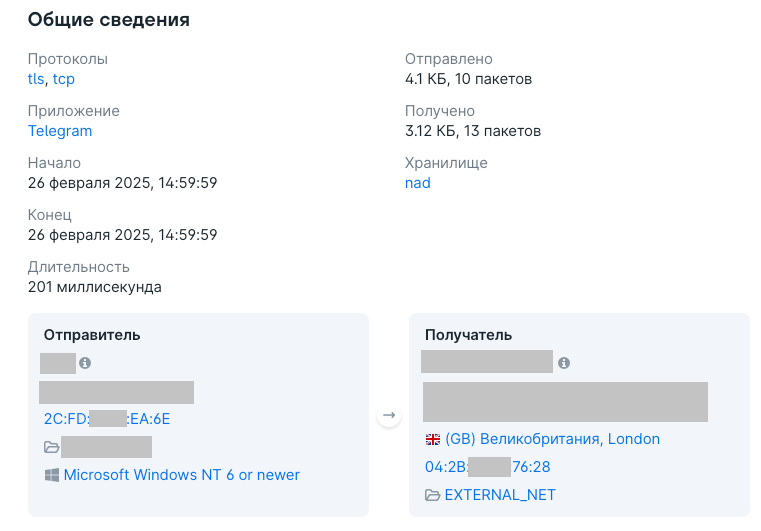
Task: Click the redacted sender hostname
Action: pos(116,392)
